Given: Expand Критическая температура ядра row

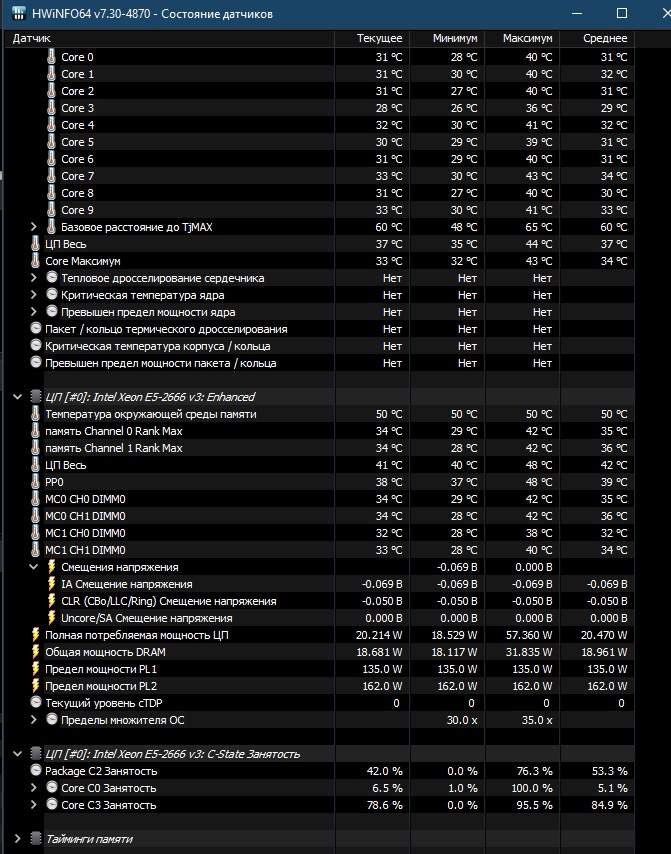Looking at the screenshot, I should click(34, 295).
